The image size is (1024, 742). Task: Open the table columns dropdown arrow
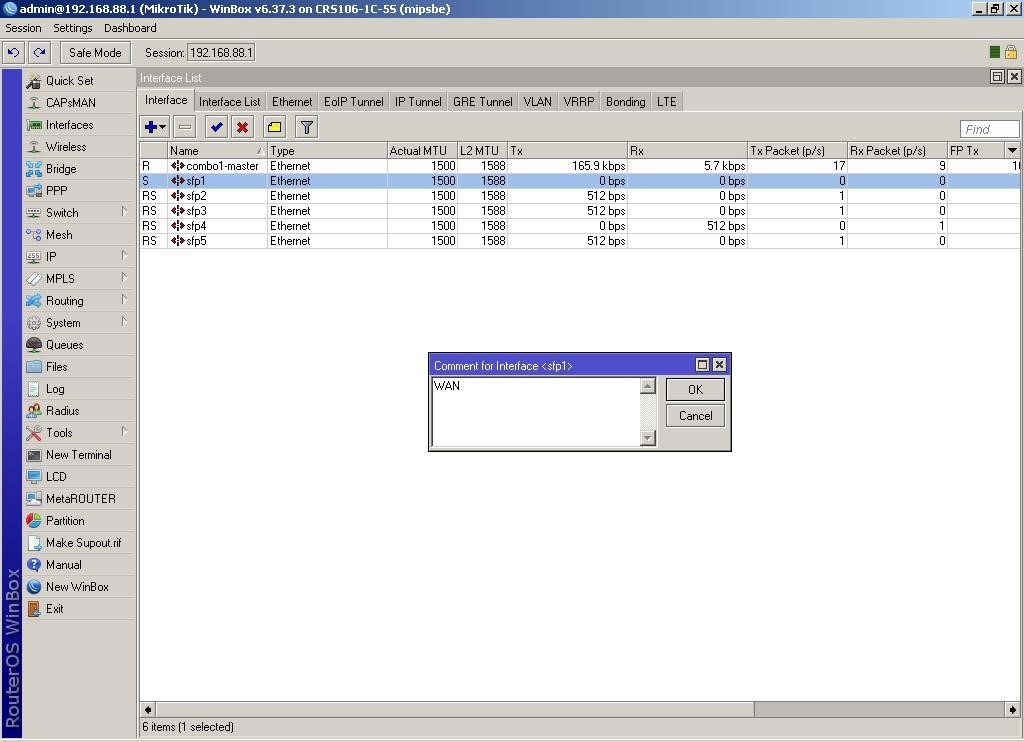tap(1012, 150)
